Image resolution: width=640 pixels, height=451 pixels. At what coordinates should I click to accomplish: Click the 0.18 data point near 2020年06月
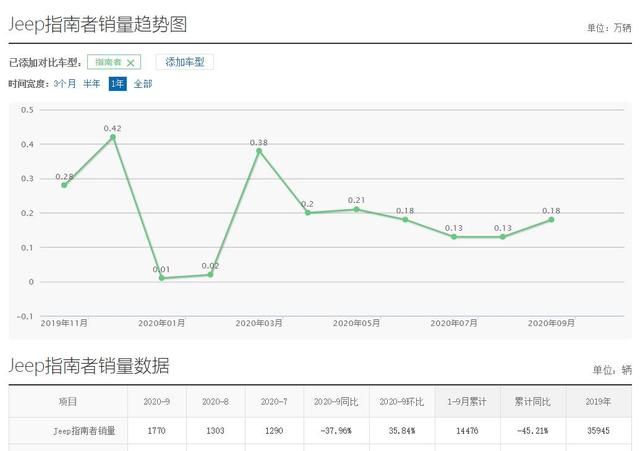tap(405, 220)
